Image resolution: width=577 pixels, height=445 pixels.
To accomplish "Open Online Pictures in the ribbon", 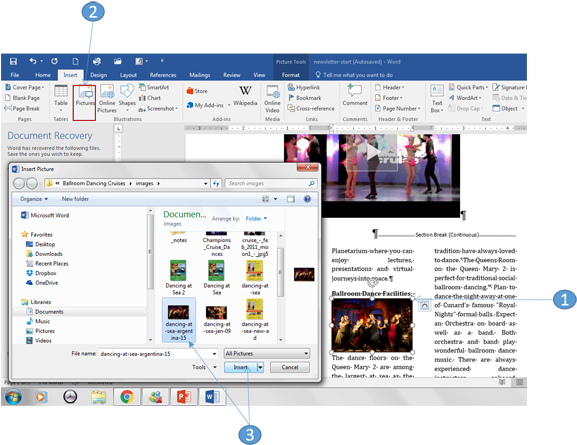I will pos(107,99).
